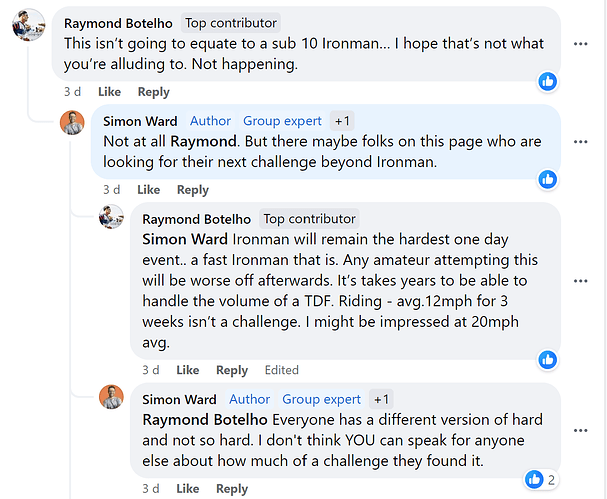Click like reaction icon on Simon's first reply
This screenshot has width=607, height=499.
point(547,179)
